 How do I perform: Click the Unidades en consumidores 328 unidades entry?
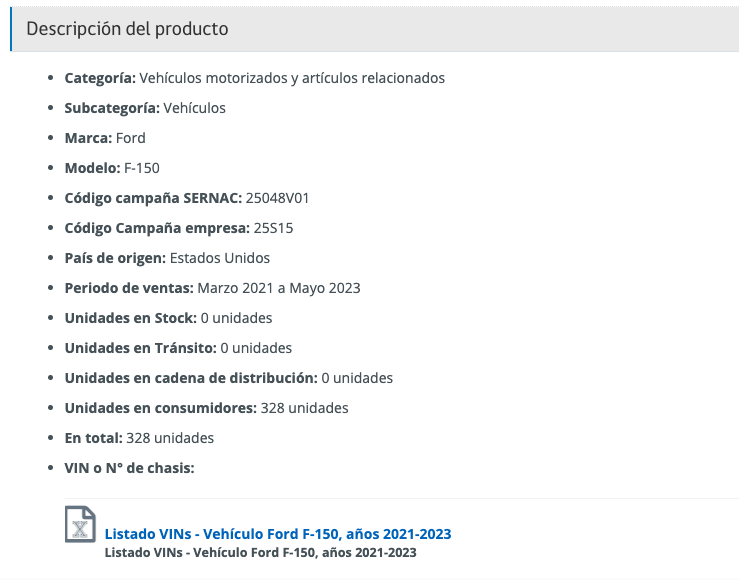pos(206,408)
